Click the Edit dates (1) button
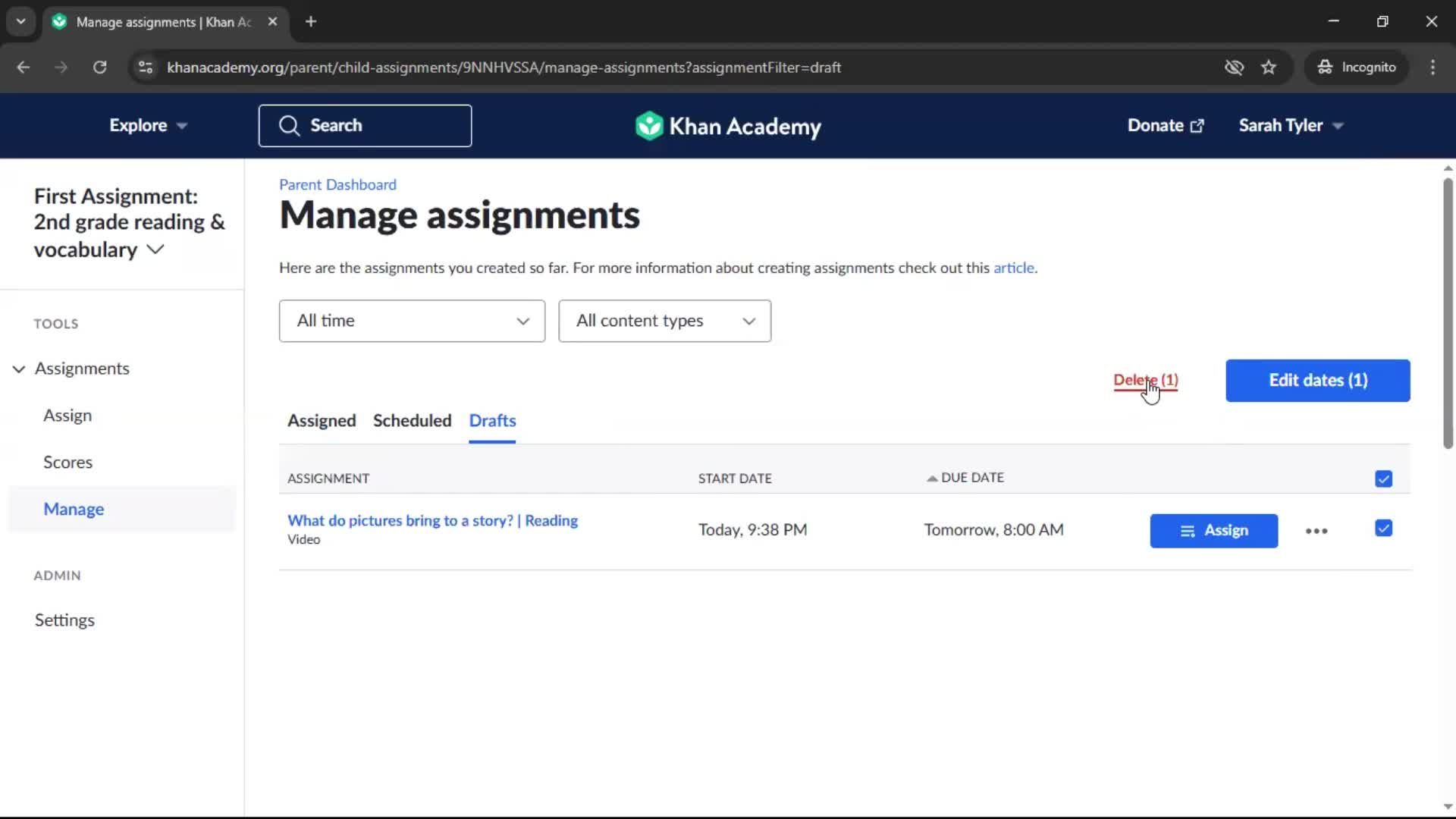 coord(1317,381)
